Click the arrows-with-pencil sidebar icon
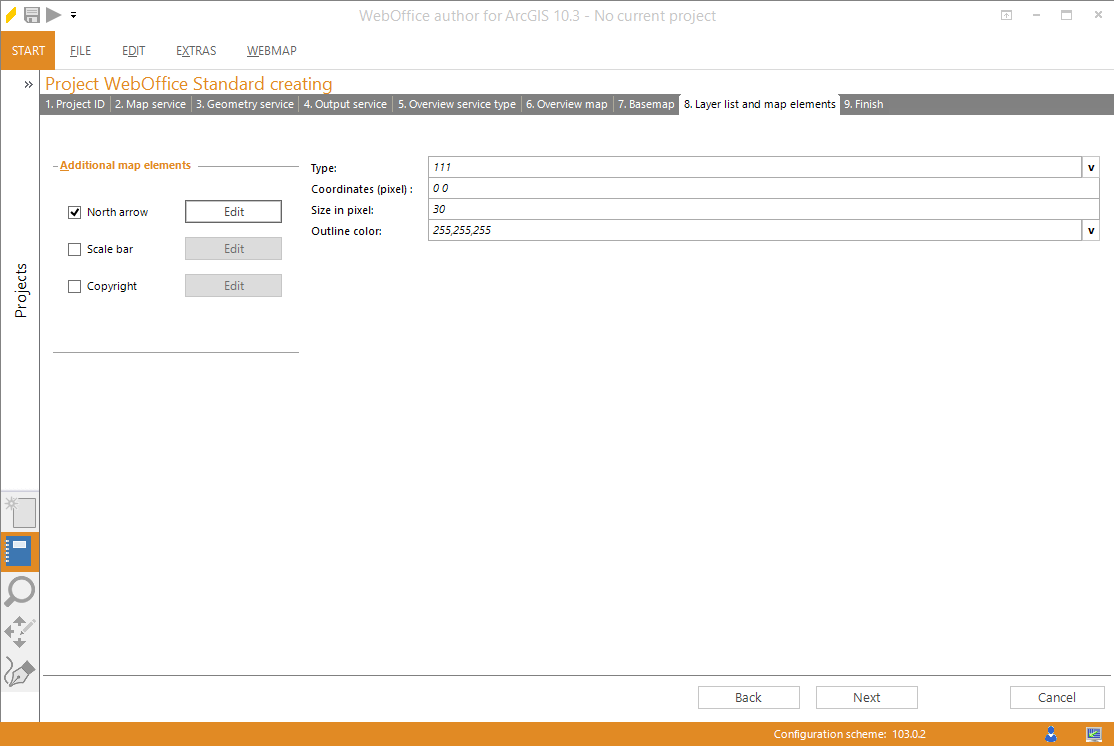1114x746 pixels. click(19, 632)
